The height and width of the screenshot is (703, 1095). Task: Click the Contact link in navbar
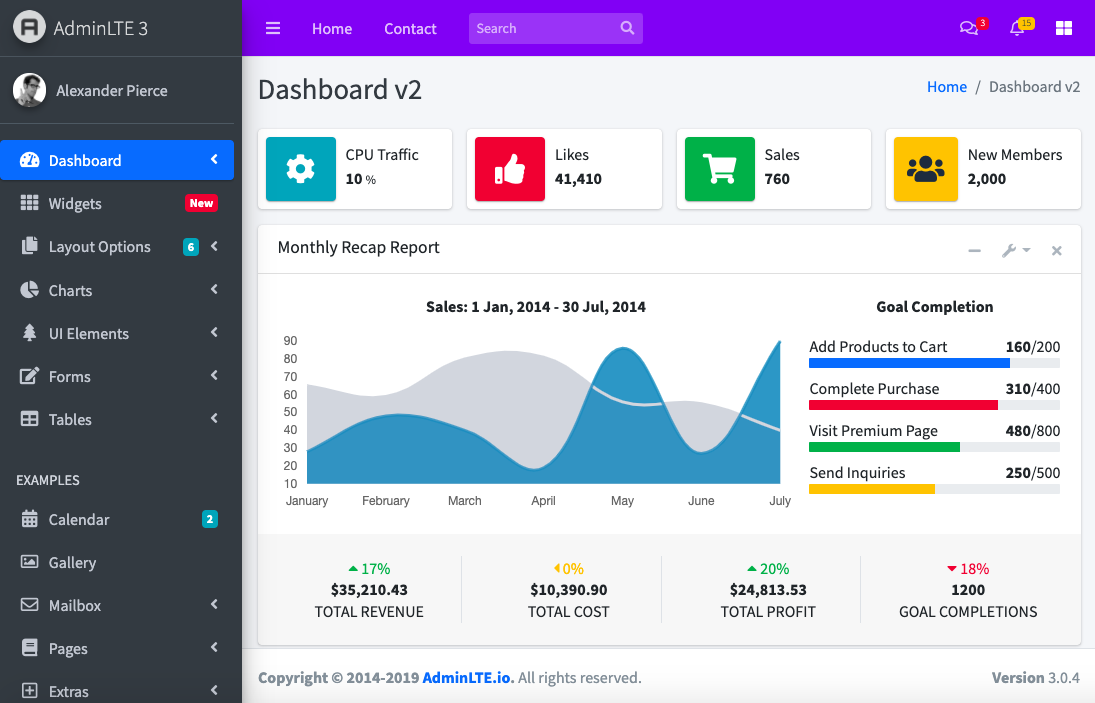tap(410, 28)
